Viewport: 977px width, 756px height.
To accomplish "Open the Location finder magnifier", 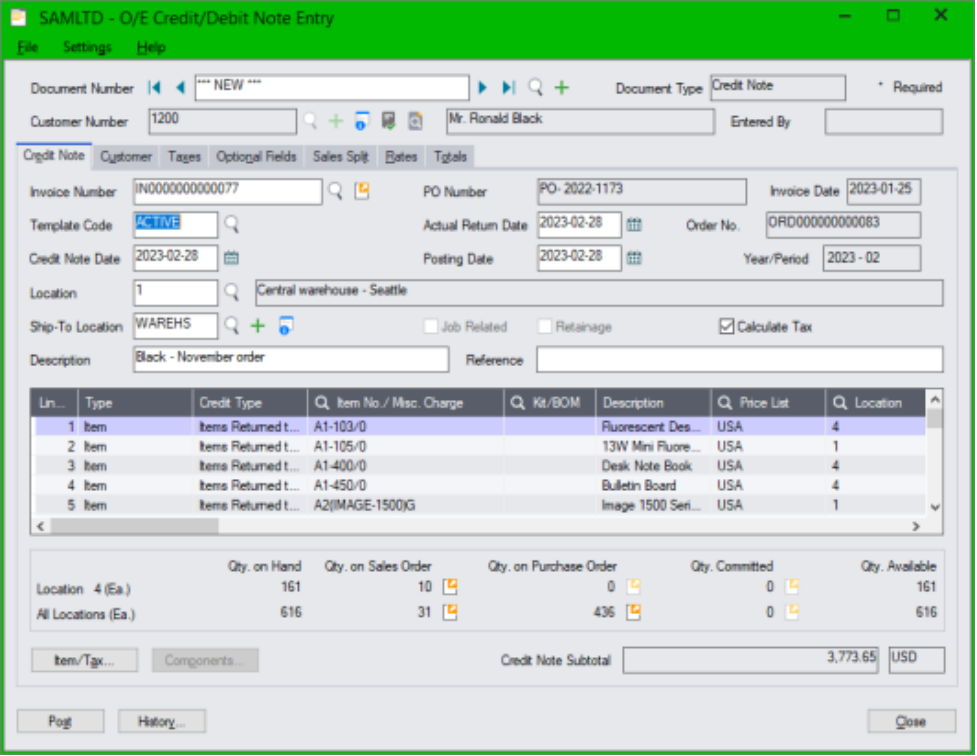I will pyautogui.click(x=232, y=292).
